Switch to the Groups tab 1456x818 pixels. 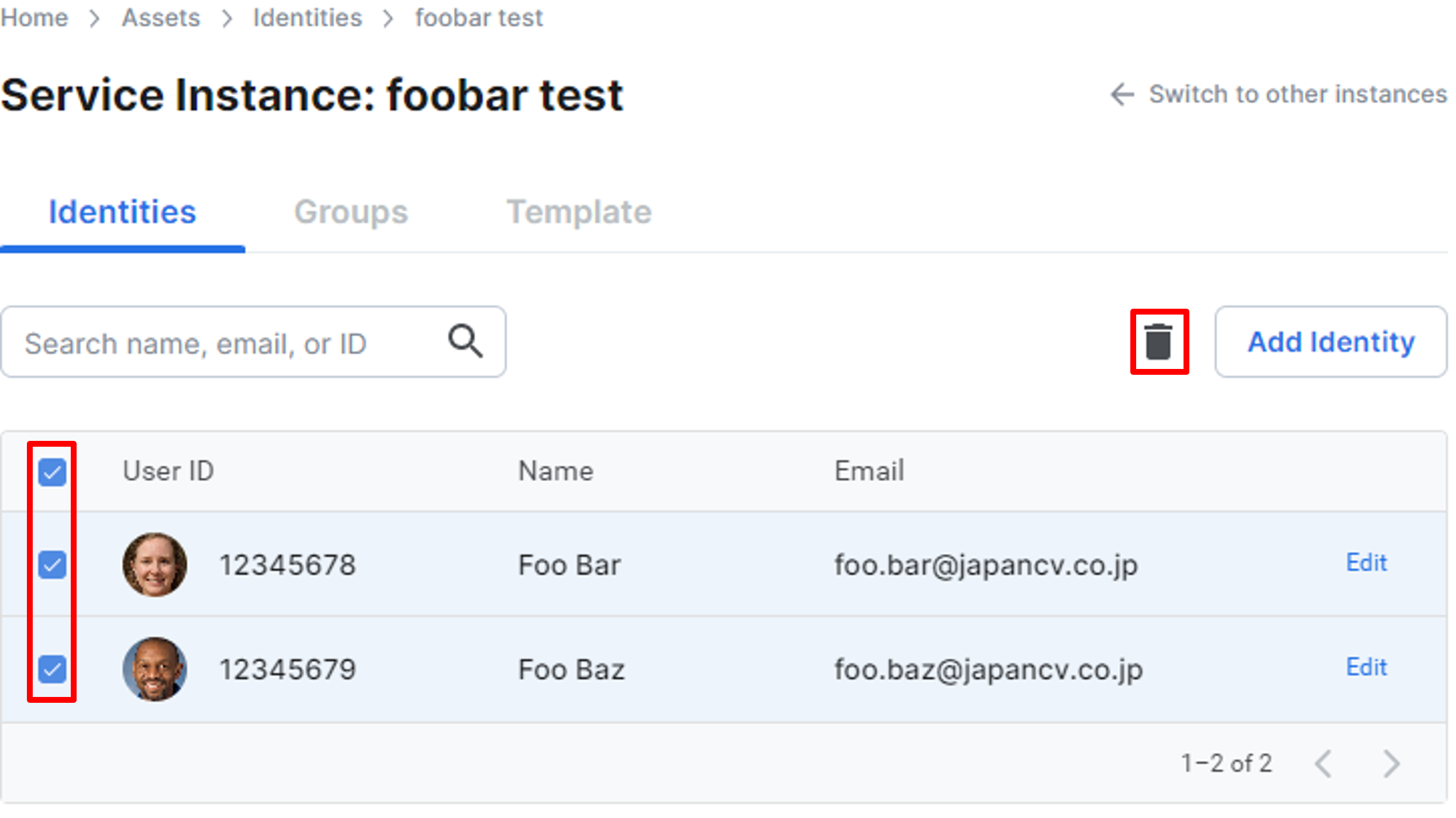click(351, 212)
